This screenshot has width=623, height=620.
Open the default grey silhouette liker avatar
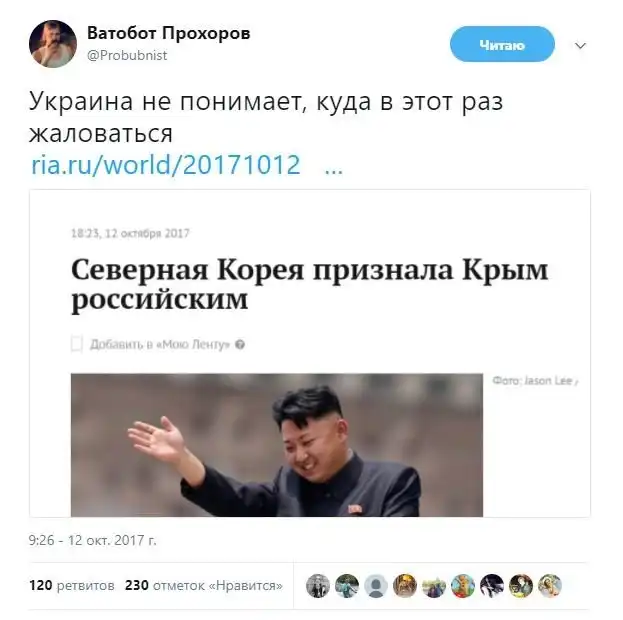pos(376,586)
